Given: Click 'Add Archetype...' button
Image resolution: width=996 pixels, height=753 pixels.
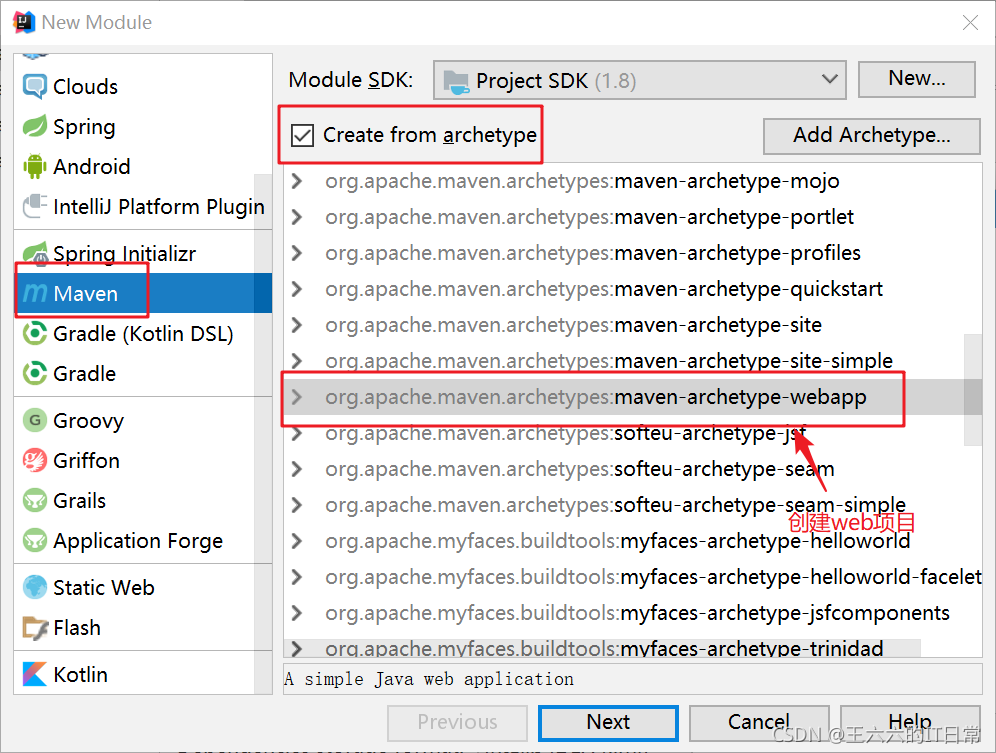Looking at the screenshot, I should click(872, 135).
